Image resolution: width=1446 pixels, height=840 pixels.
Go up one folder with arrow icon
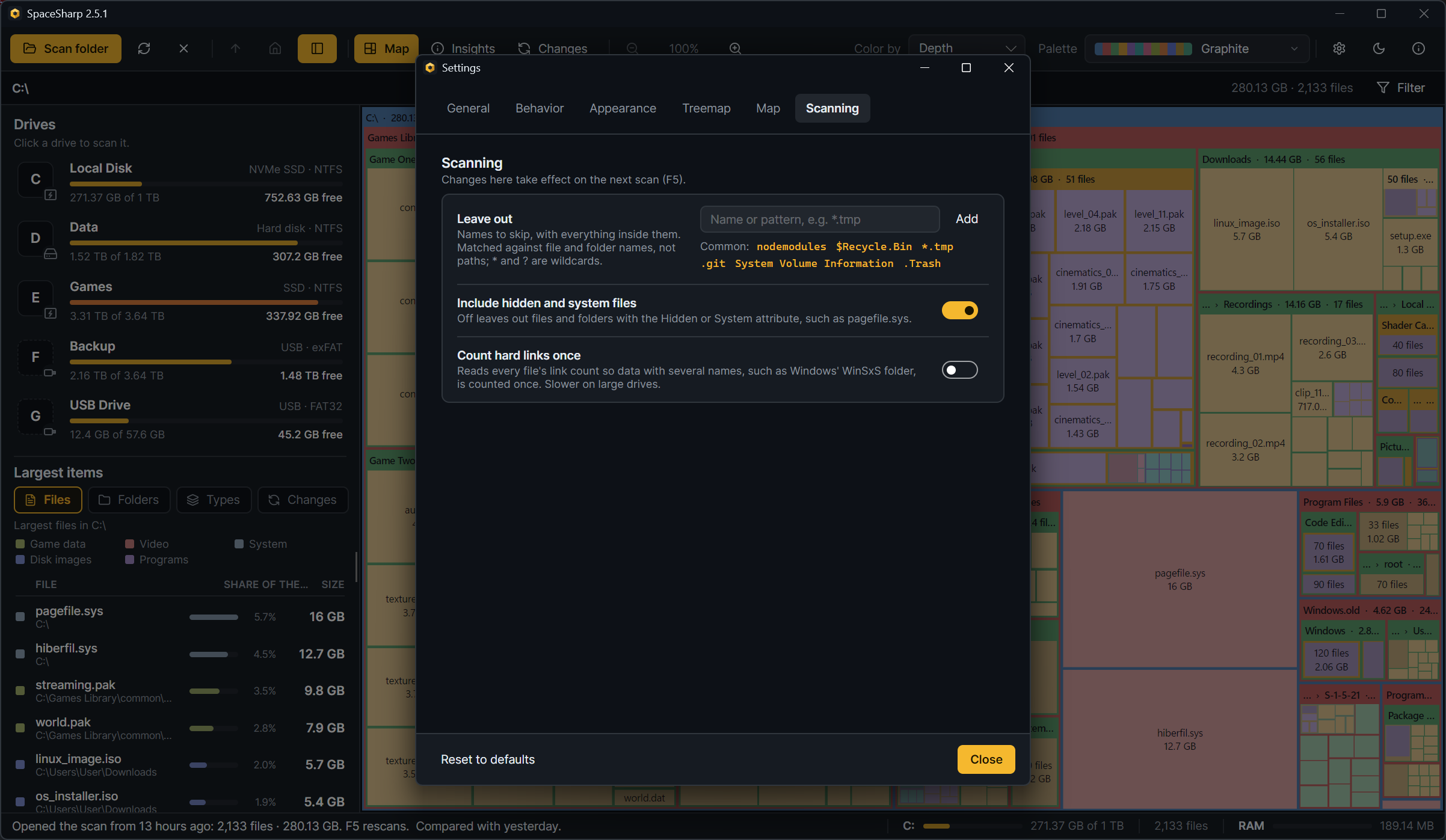(x=235, y=49)
